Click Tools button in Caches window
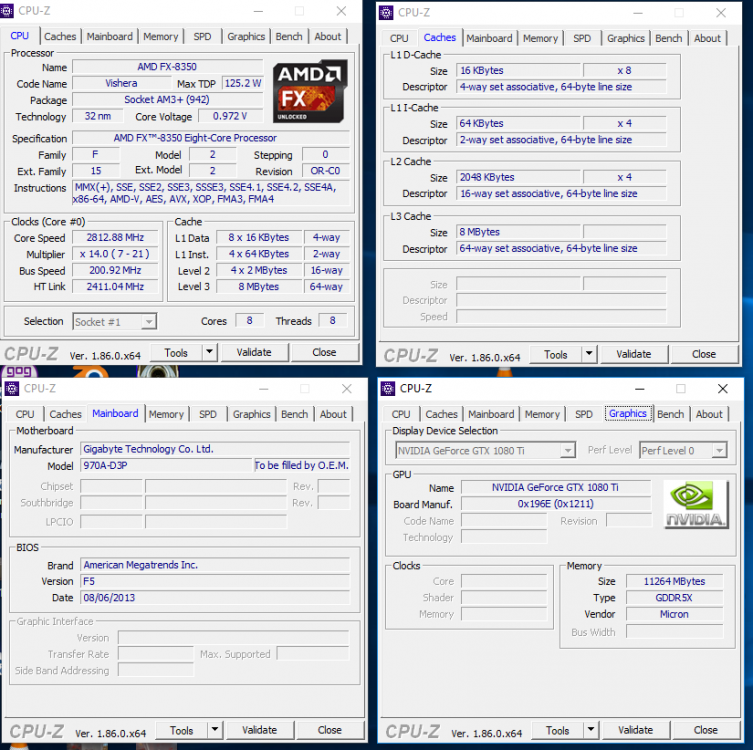This screenshot has height=750, width=753. coord(556,354)
